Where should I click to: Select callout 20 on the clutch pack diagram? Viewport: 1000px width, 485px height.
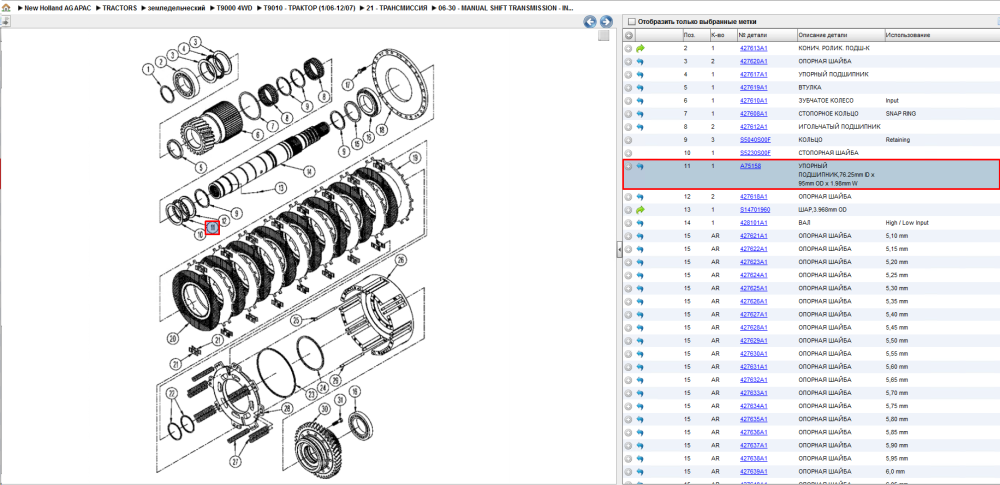(173, 338)
